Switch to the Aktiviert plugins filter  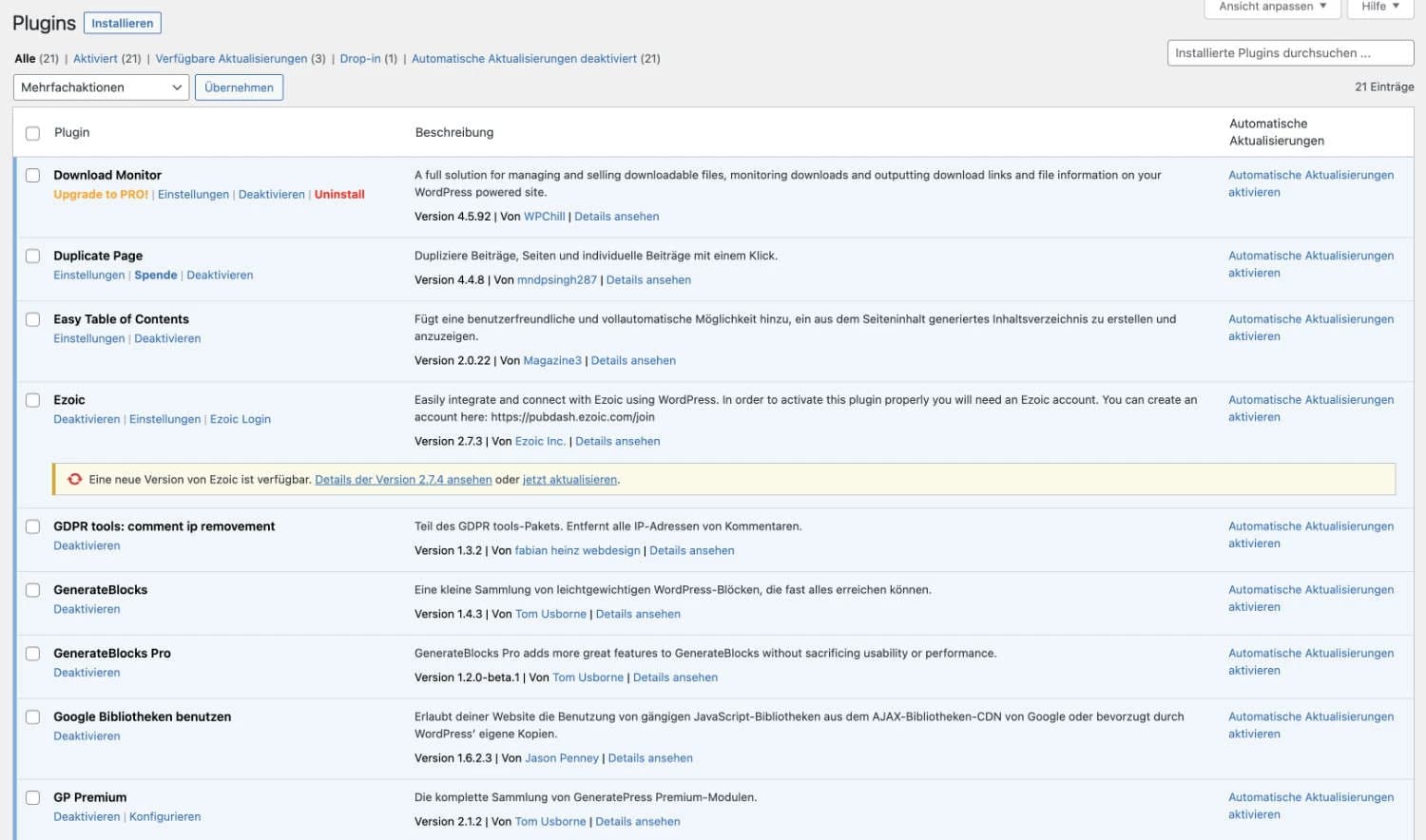95,59
